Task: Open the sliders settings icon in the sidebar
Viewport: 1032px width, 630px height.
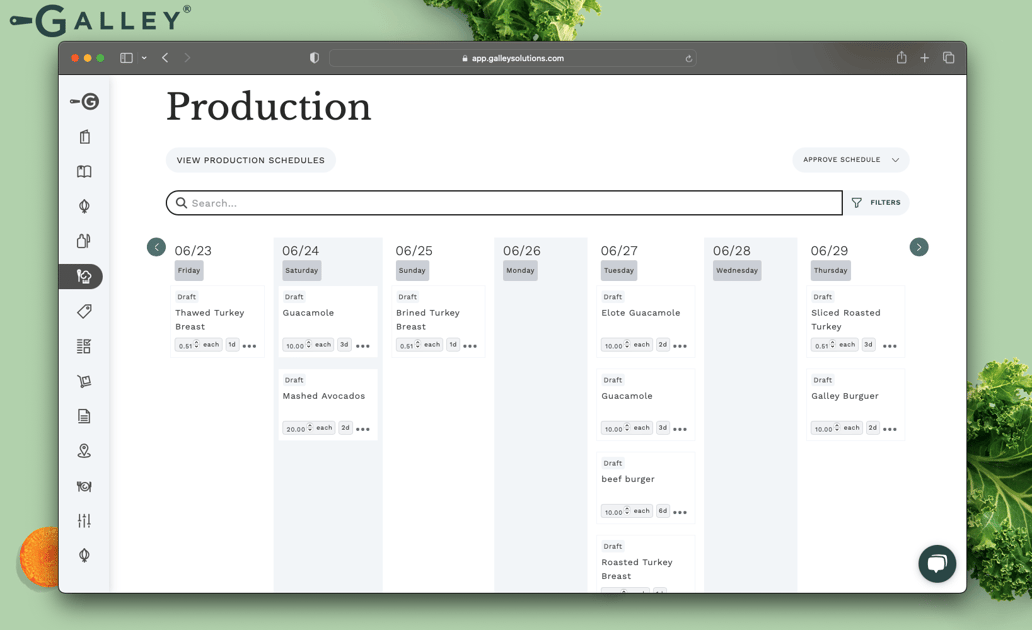Action: tap(84, 520)
